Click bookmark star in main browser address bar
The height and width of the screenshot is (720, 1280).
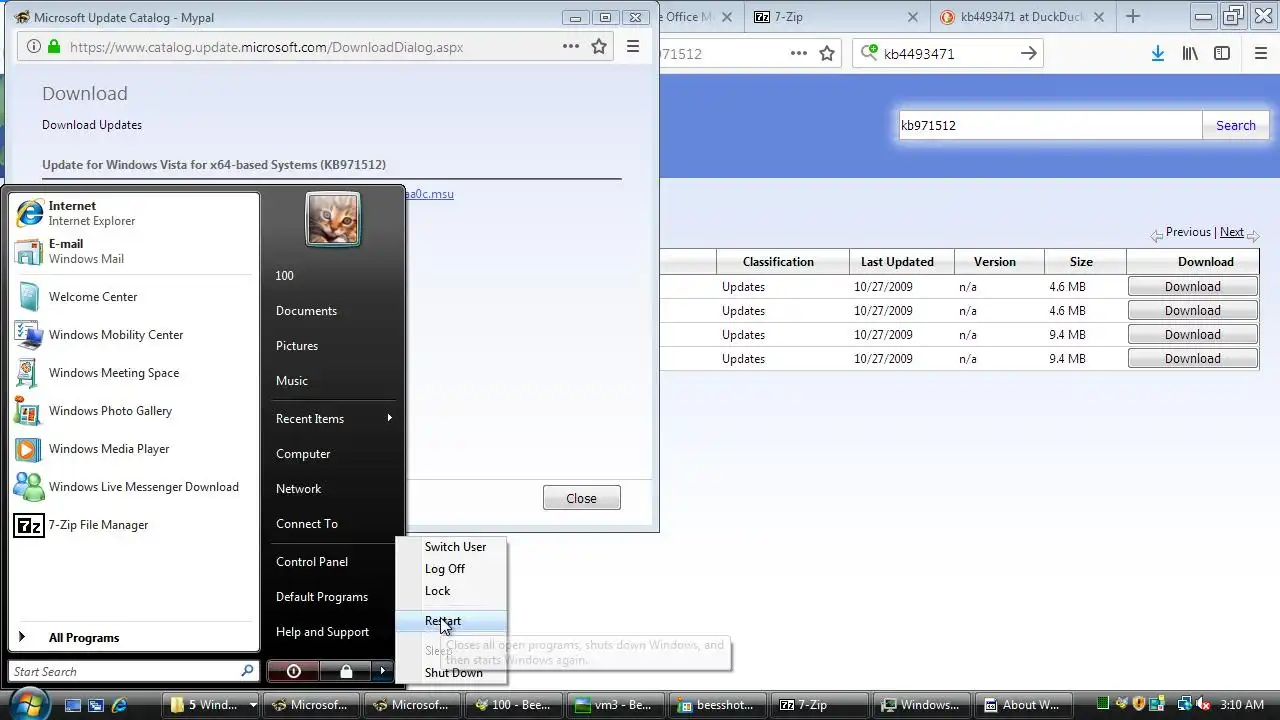pos(827,54)
